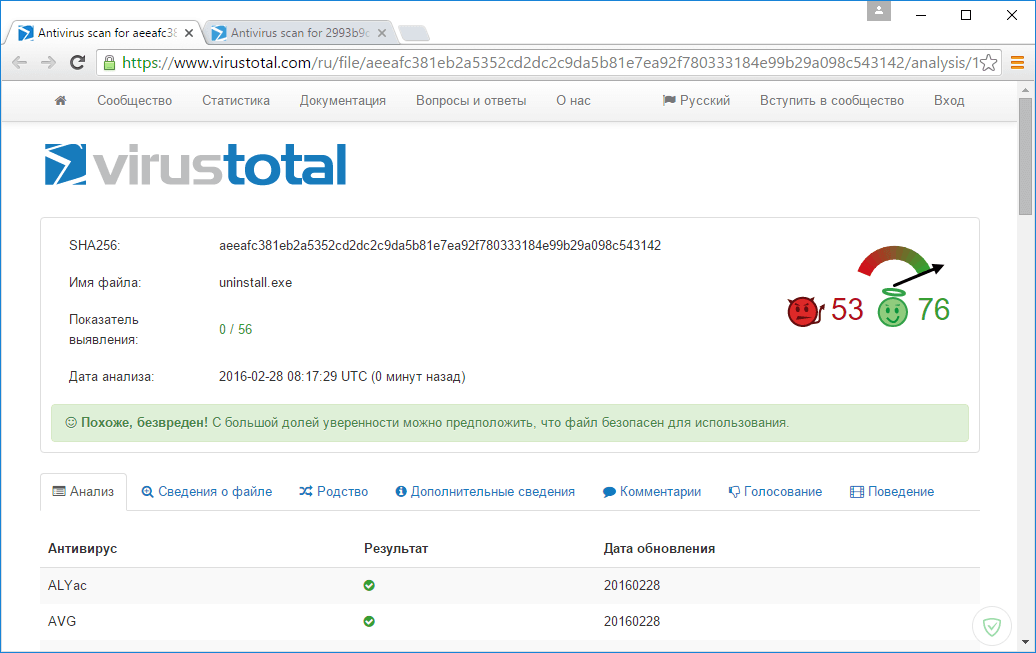The height and width of the screenshot is (653, 1036).
Task: Click Вступить в сообщество link
Action: pyautogui.click(x=832, y=100)
